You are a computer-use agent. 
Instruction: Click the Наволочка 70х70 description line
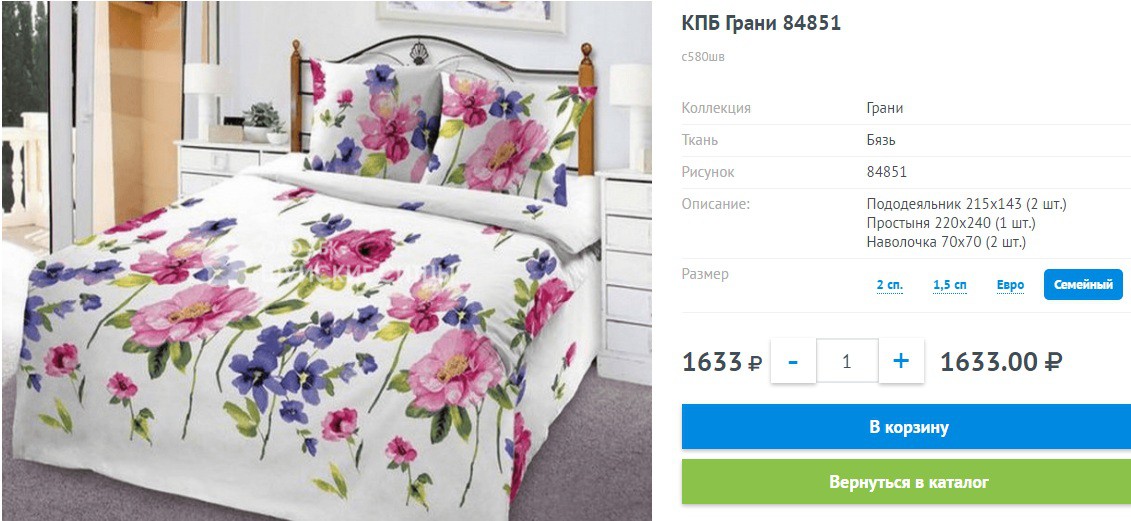click(x=946, y=242)
